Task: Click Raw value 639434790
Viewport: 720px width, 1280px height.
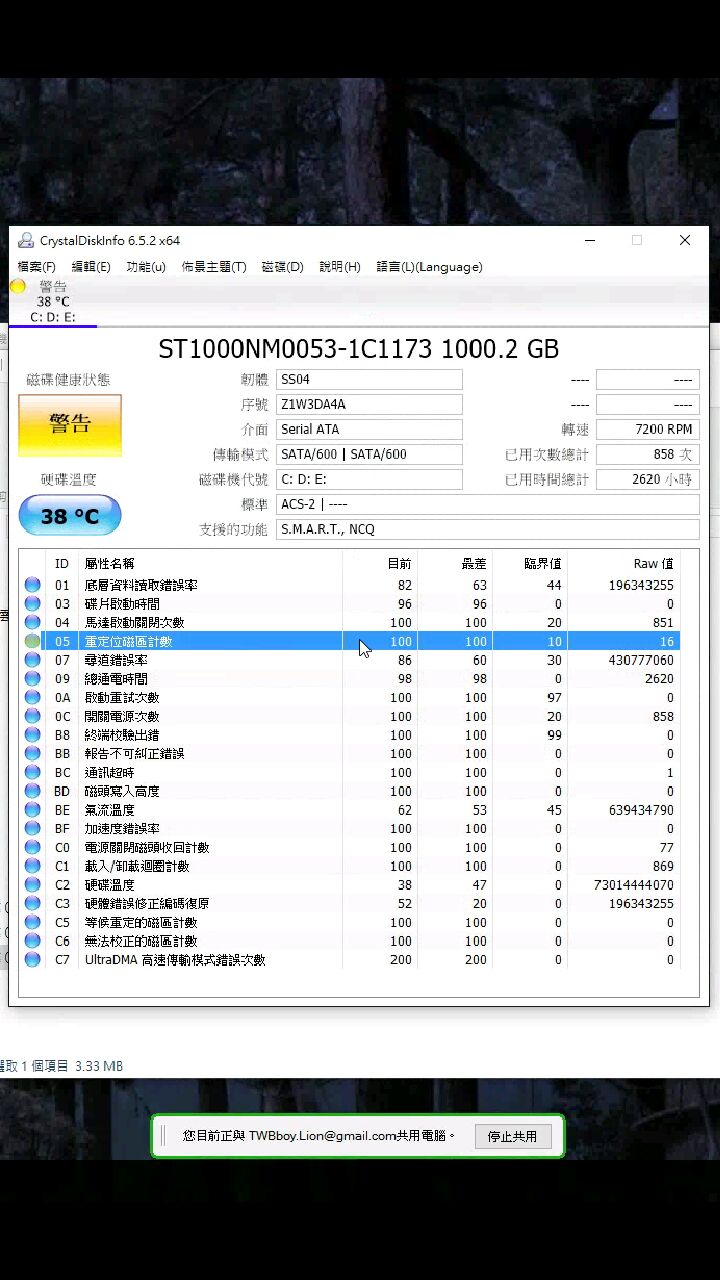Action: tap(640, 810)
